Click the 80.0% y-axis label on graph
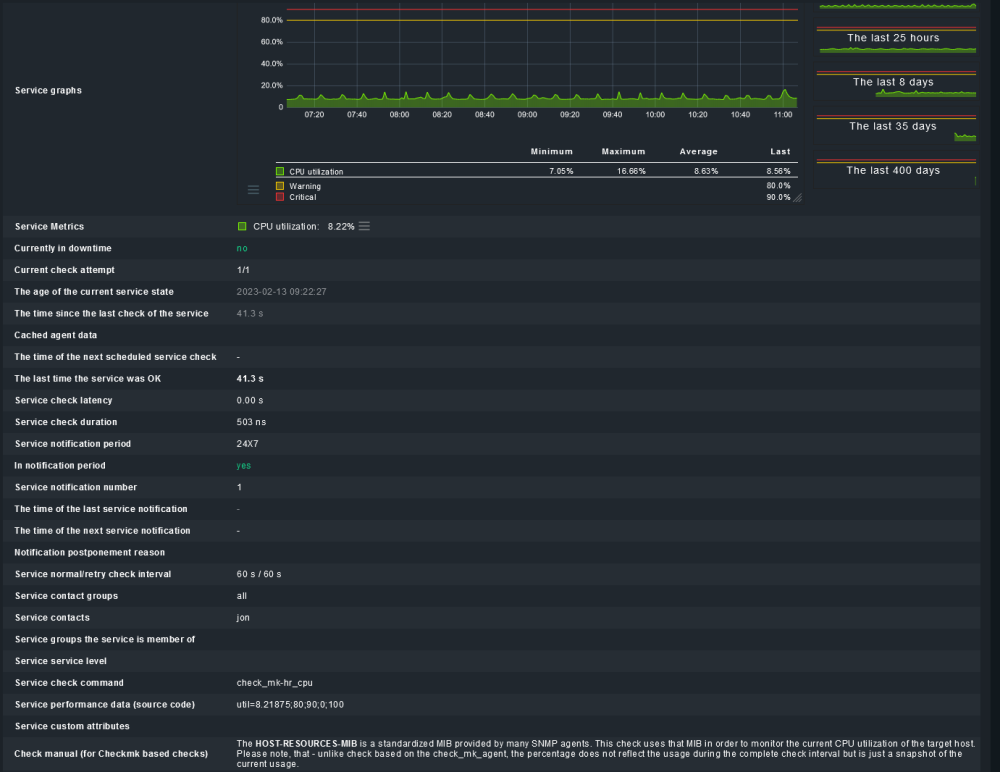 [x=272, y=20]
